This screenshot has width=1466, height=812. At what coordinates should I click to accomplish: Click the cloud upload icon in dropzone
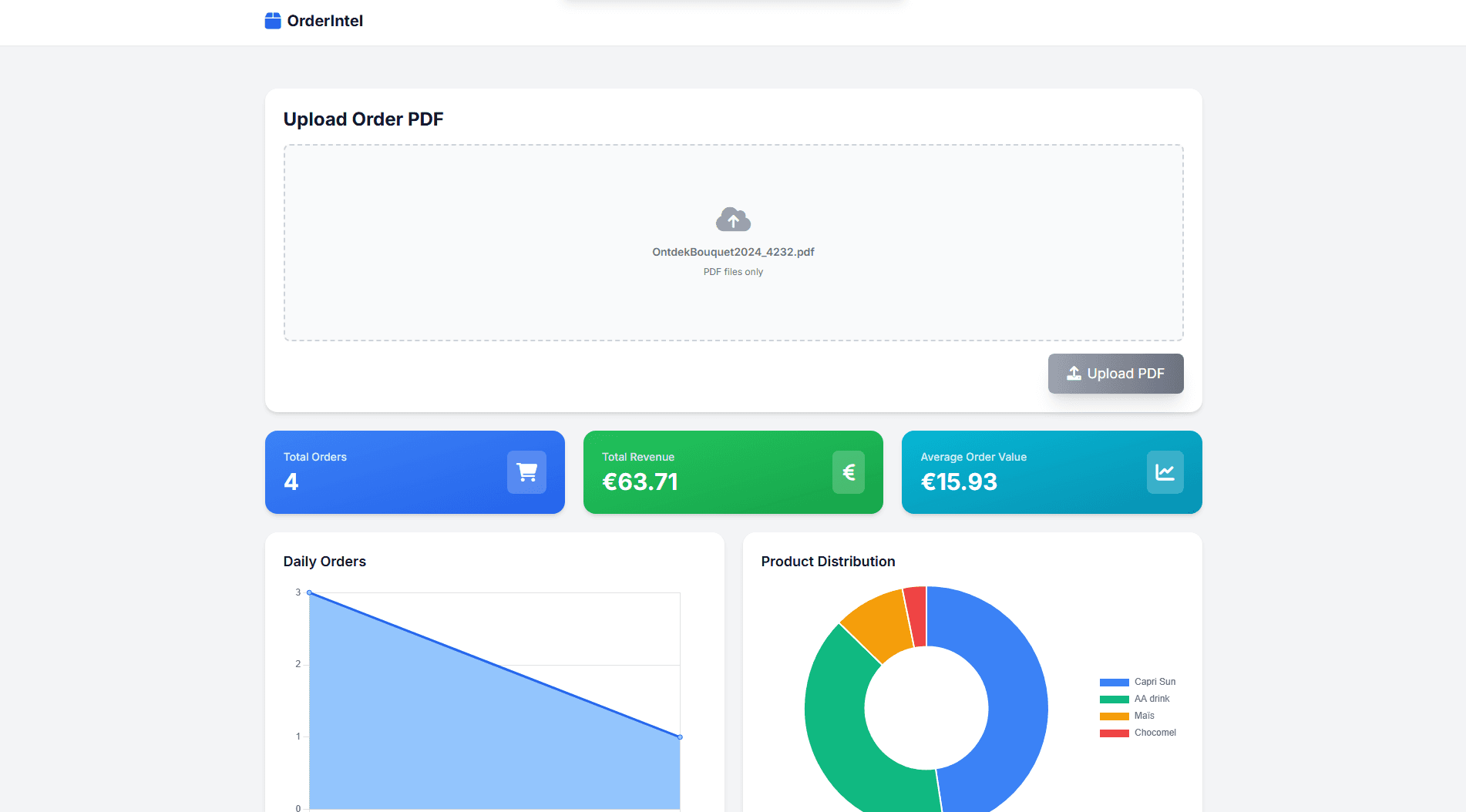(x=733, y=220)
